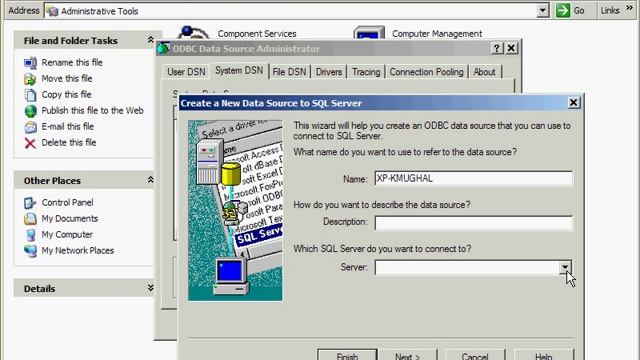Click the E-mail this file envelope icon
640x360 pixels.
pyautogui.click(x=30, y=127)
